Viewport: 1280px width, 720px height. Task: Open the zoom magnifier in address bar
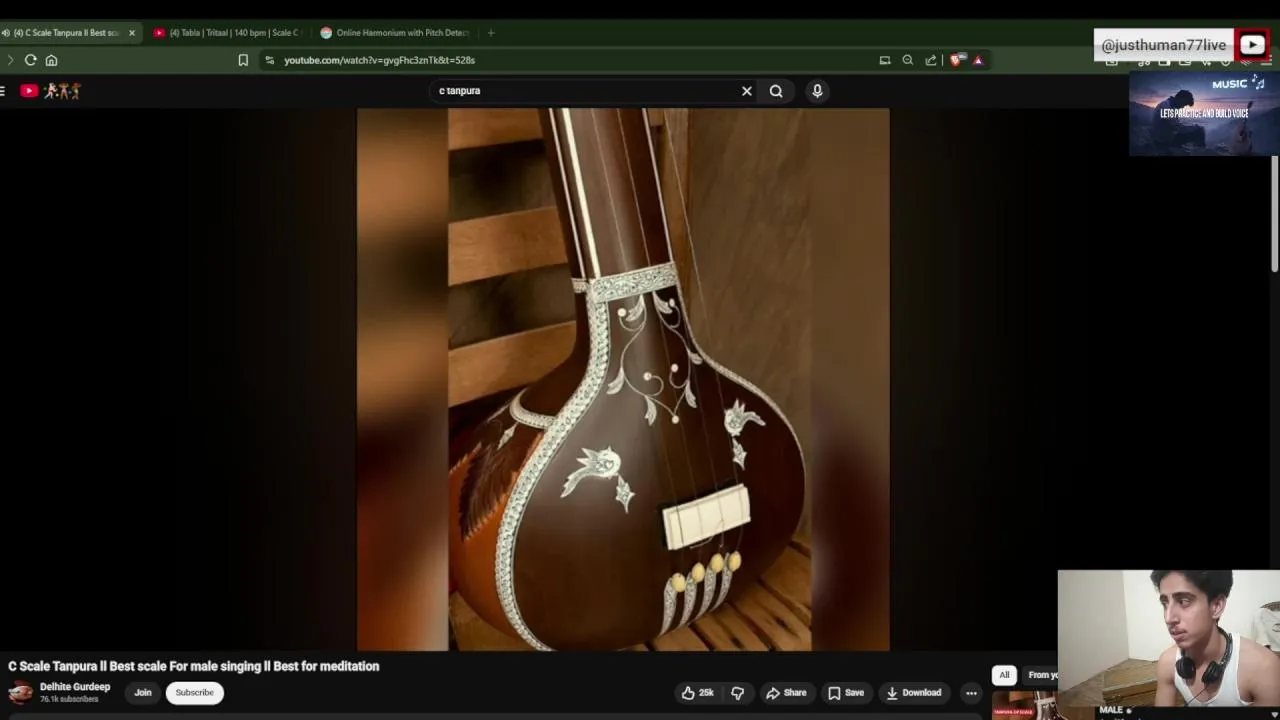908,60
